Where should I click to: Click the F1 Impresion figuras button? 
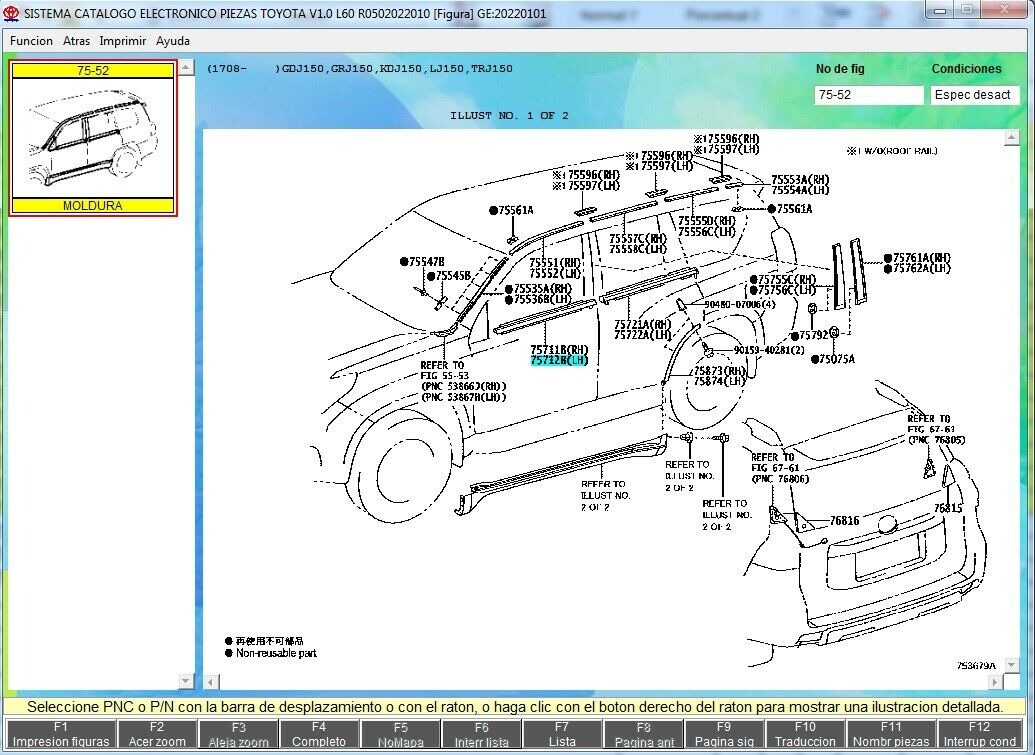[61, 734]
